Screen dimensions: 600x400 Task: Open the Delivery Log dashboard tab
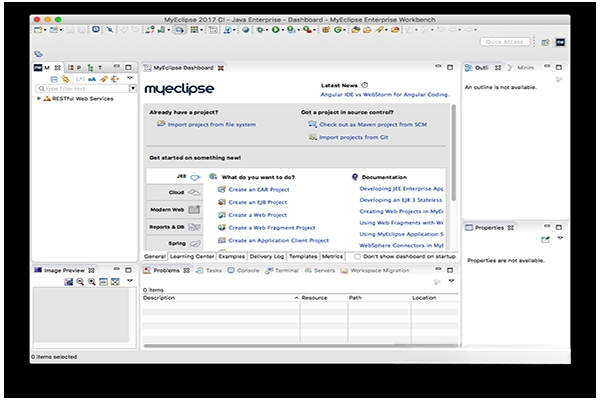[x=267, y=256]
